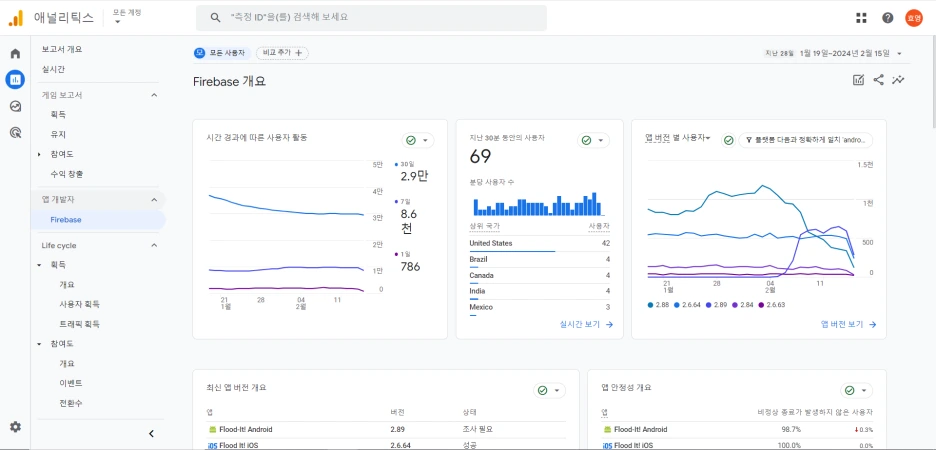Open 실시간 in the sidebar
Screen dimensions: 936x450
[x=53, y=69]
